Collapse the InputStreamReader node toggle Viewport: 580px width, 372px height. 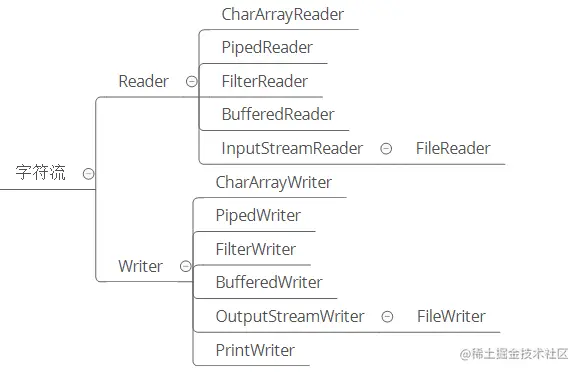[x=386, y=149]
